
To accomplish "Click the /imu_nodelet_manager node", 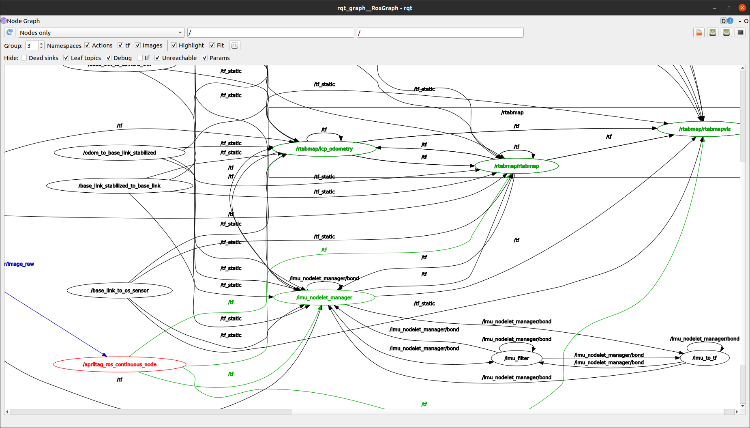I will pos(323,297).
